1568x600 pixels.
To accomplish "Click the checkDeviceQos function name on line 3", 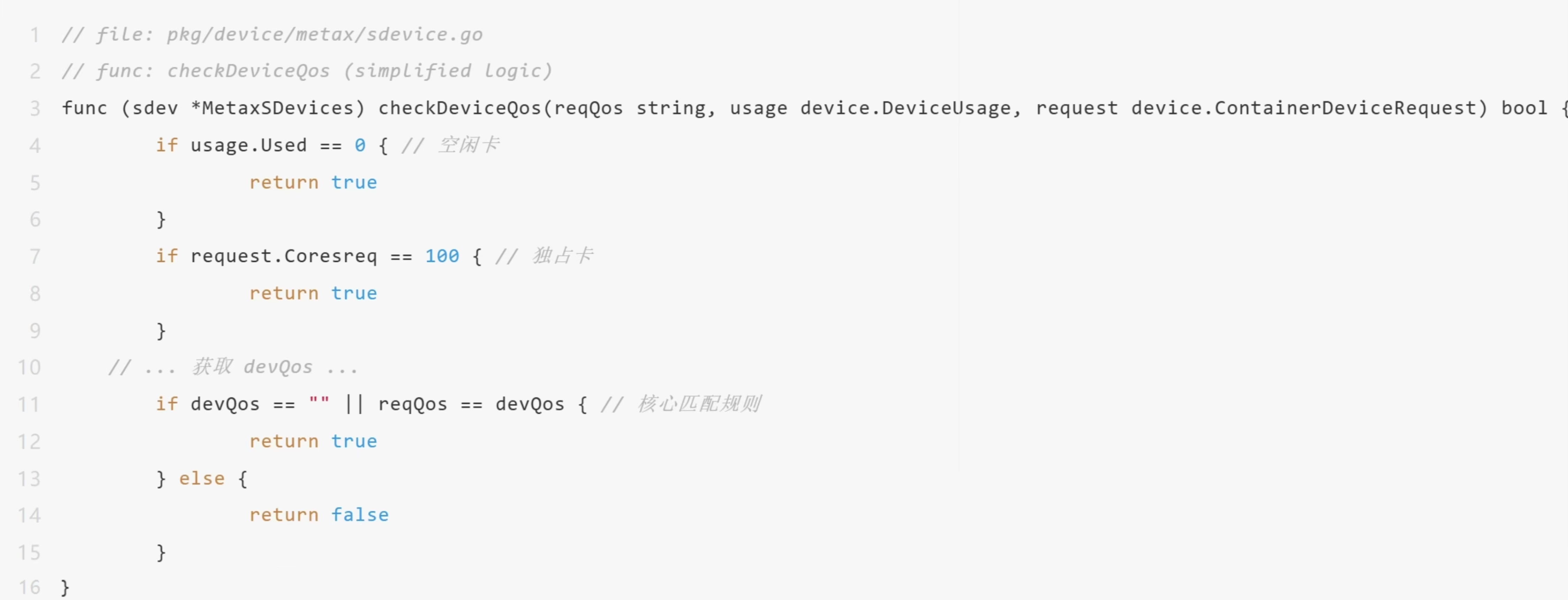I will click(460, 108).
